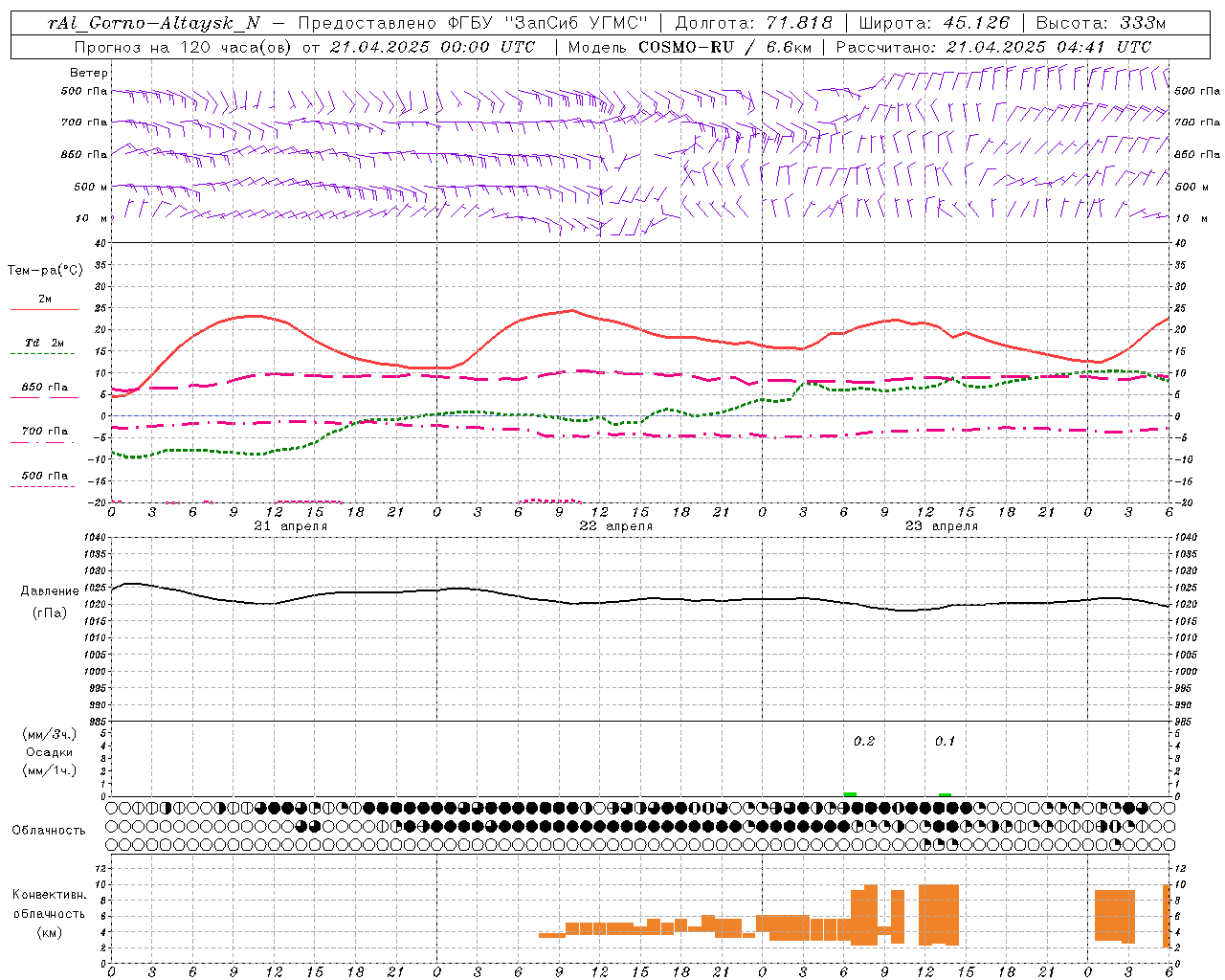The image size is (1225, 980).
Task: Click the Высота: 333м value
Action: 1102,23
